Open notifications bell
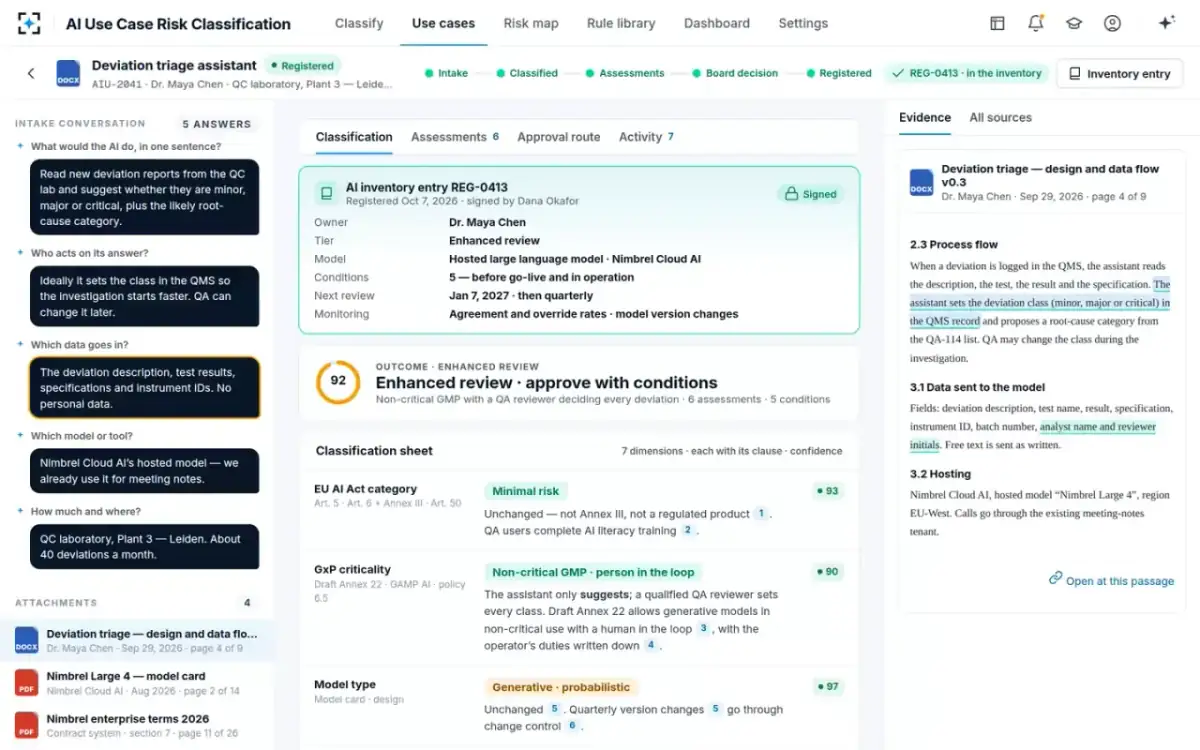Image resolution: width=1200 pixels, height=750 pixels. pyautogui.click(x=1035, y=23)
